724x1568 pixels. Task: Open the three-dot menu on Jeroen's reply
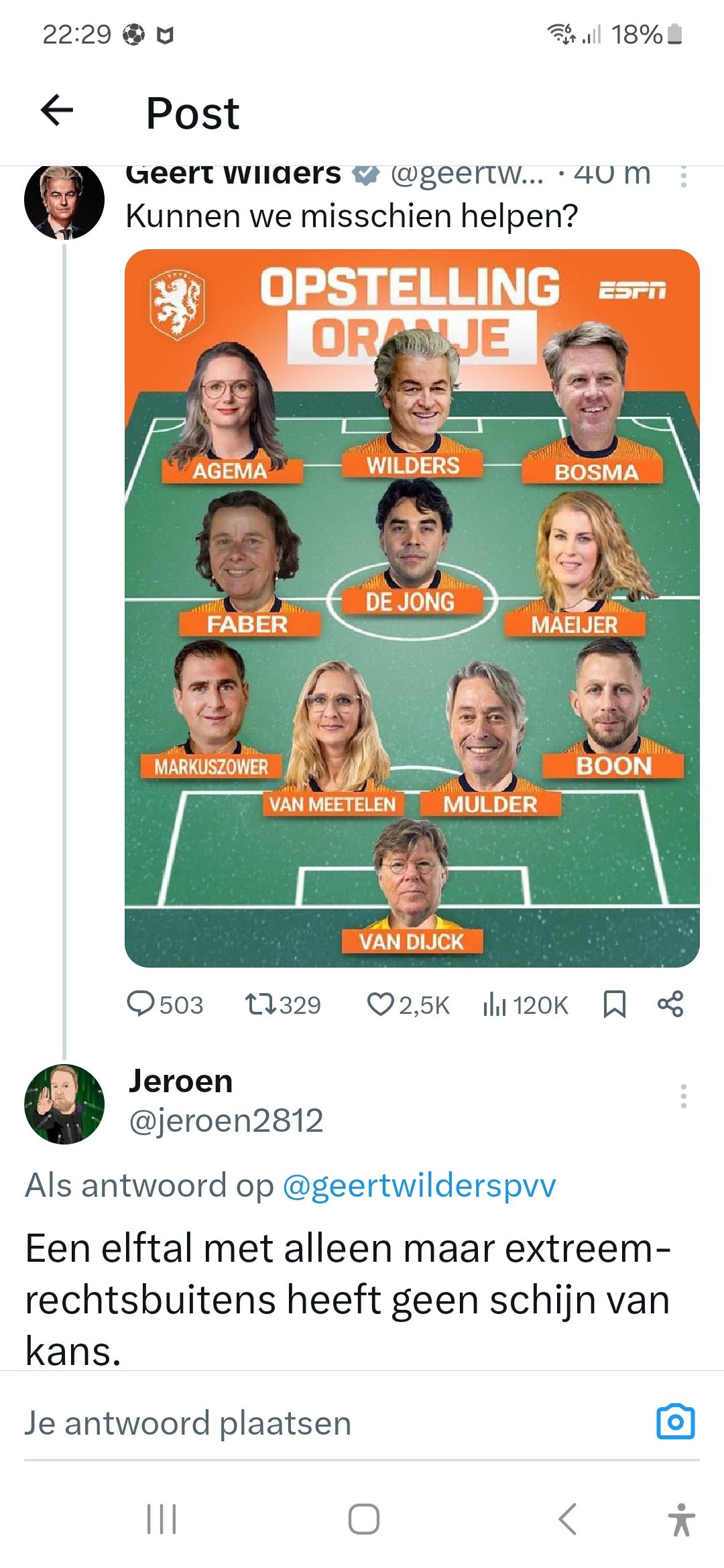(x=683, y=1096)
